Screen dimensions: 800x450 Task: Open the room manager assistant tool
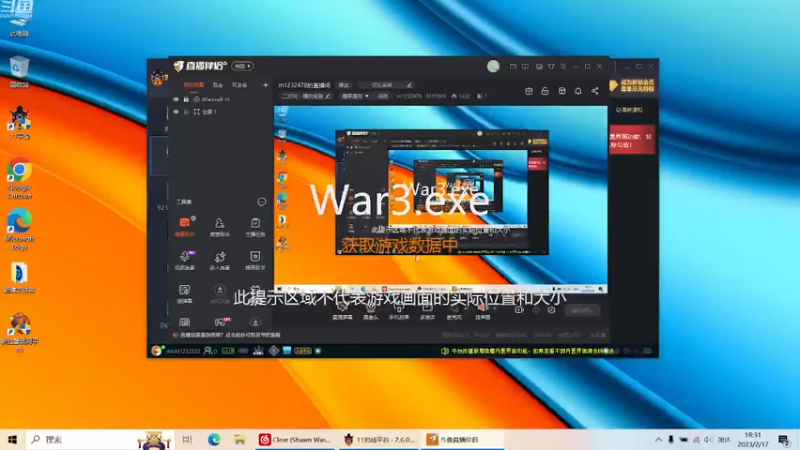click(x=219, y=227)
